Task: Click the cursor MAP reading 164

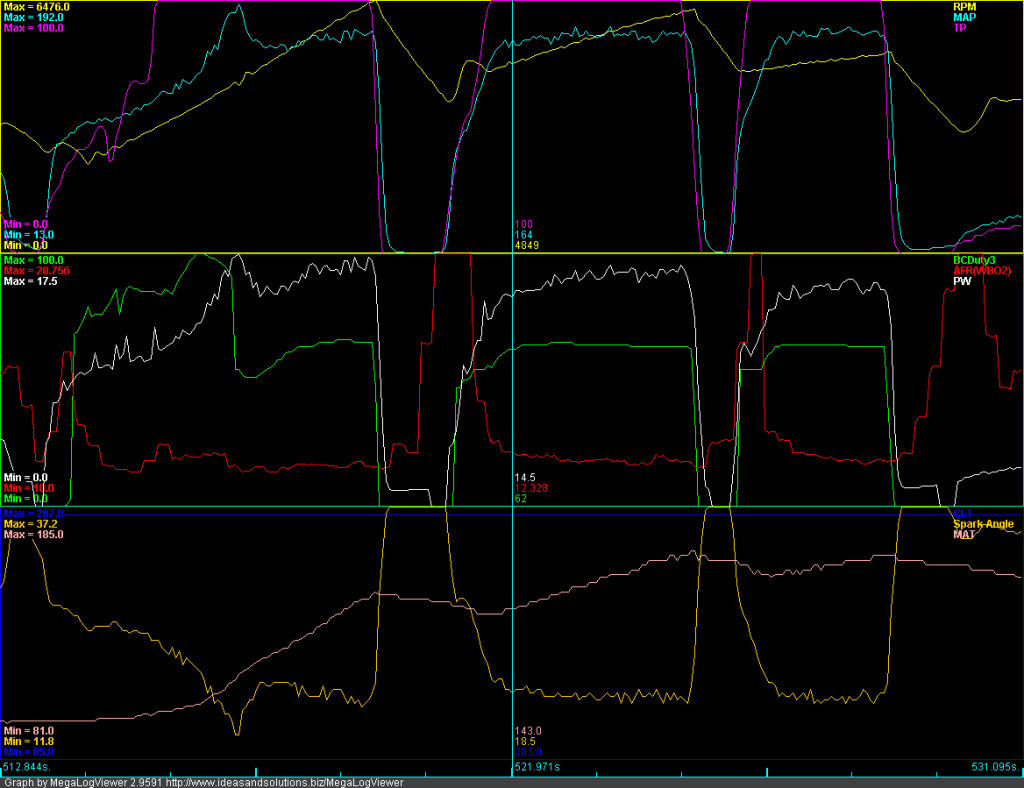Action: coord(524,235)
